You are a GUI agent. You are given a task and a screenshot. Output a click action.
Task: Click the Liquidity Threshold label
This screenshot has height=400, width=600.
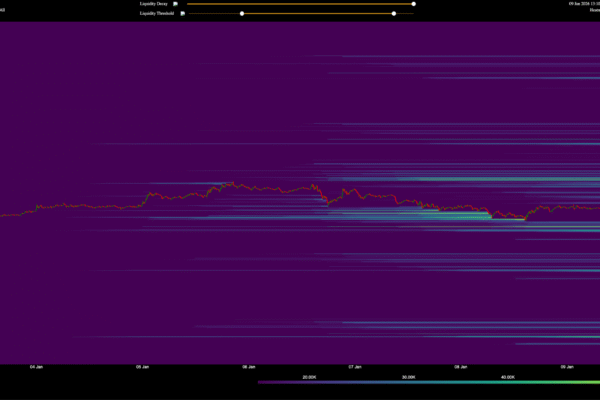pos(157,14)
